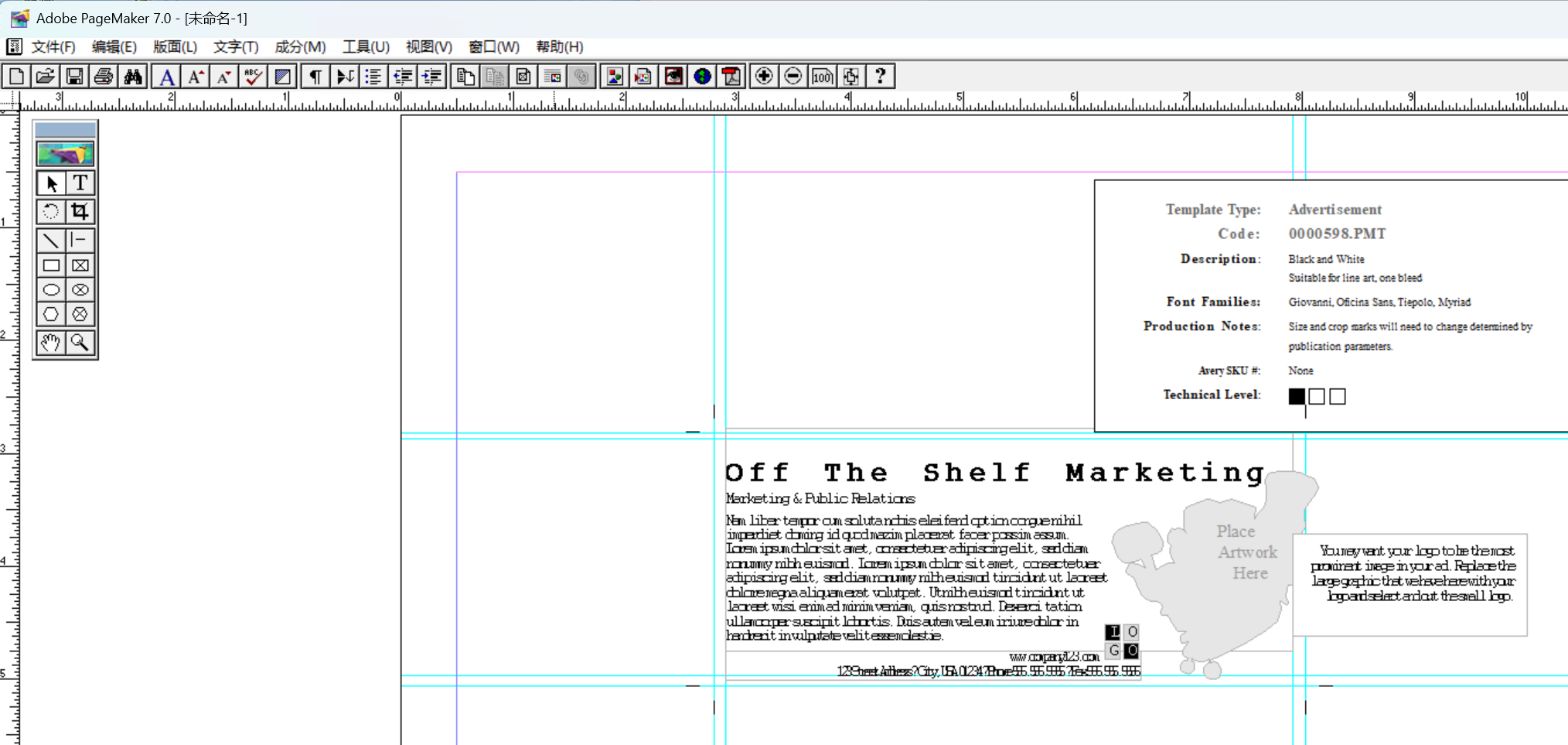Click the ruler zero-point corner box
Screen dimensions: 1568x745
[x=9, y=101]
